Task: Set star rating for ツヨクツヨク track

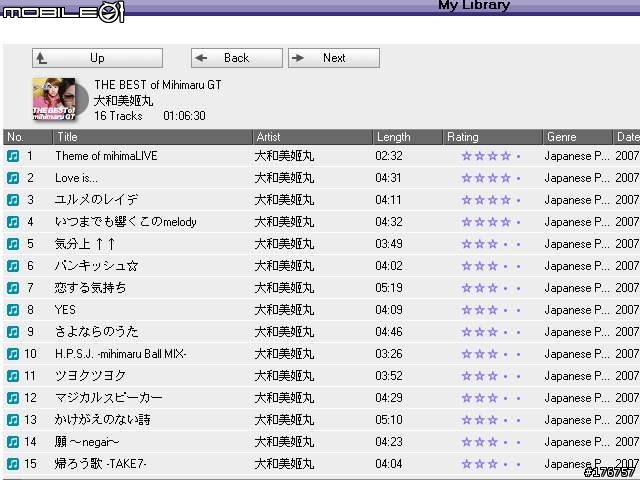Action: (x=491, y=376)
